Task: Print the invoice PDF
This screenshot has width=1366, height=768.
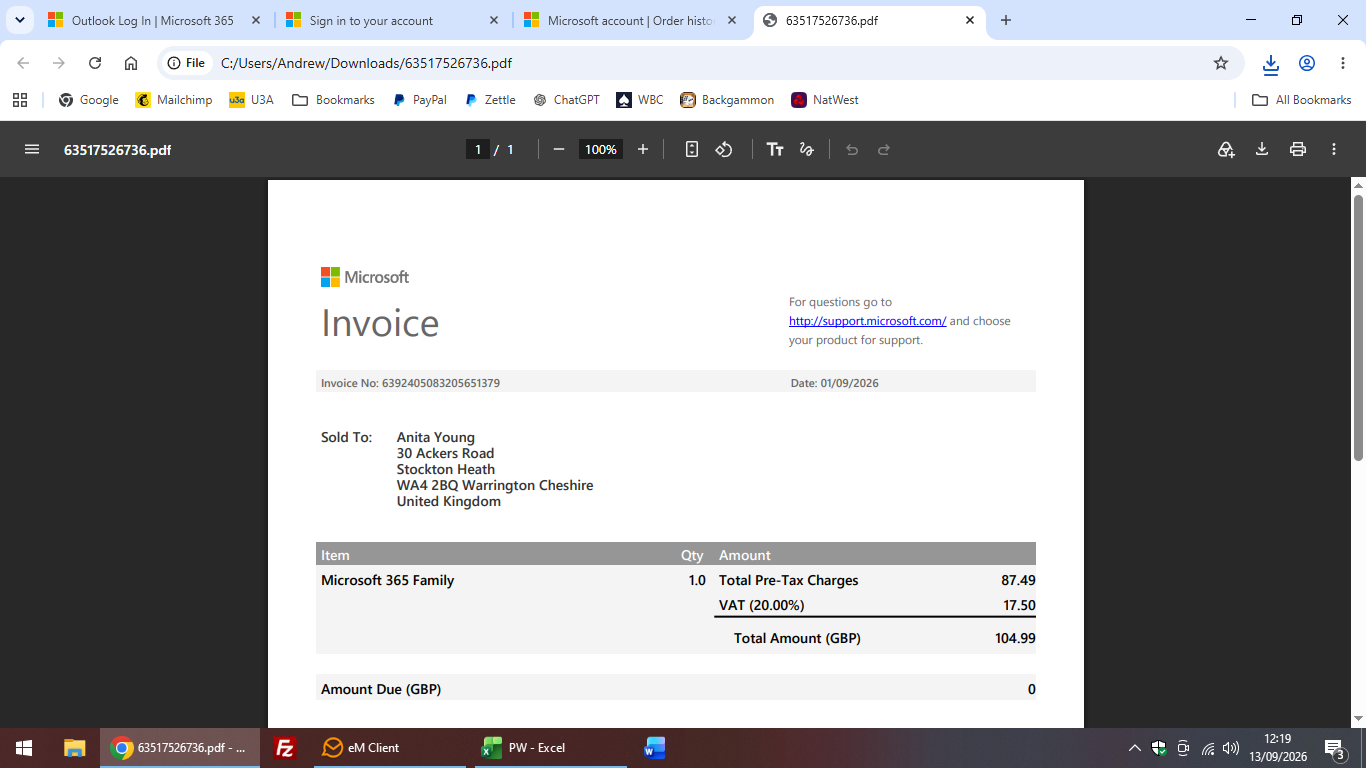Action: pyautogui.click(x=1298, y=149)
